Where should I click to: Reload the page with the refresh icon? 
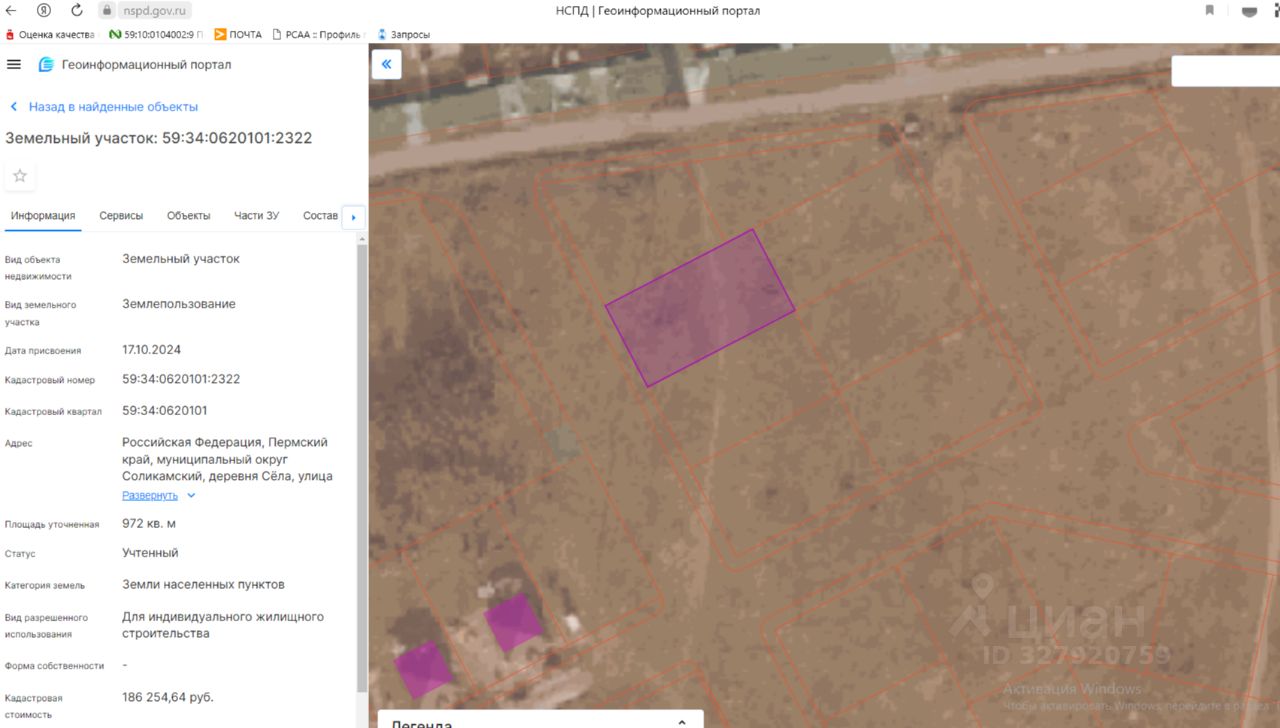pos(77,10)
